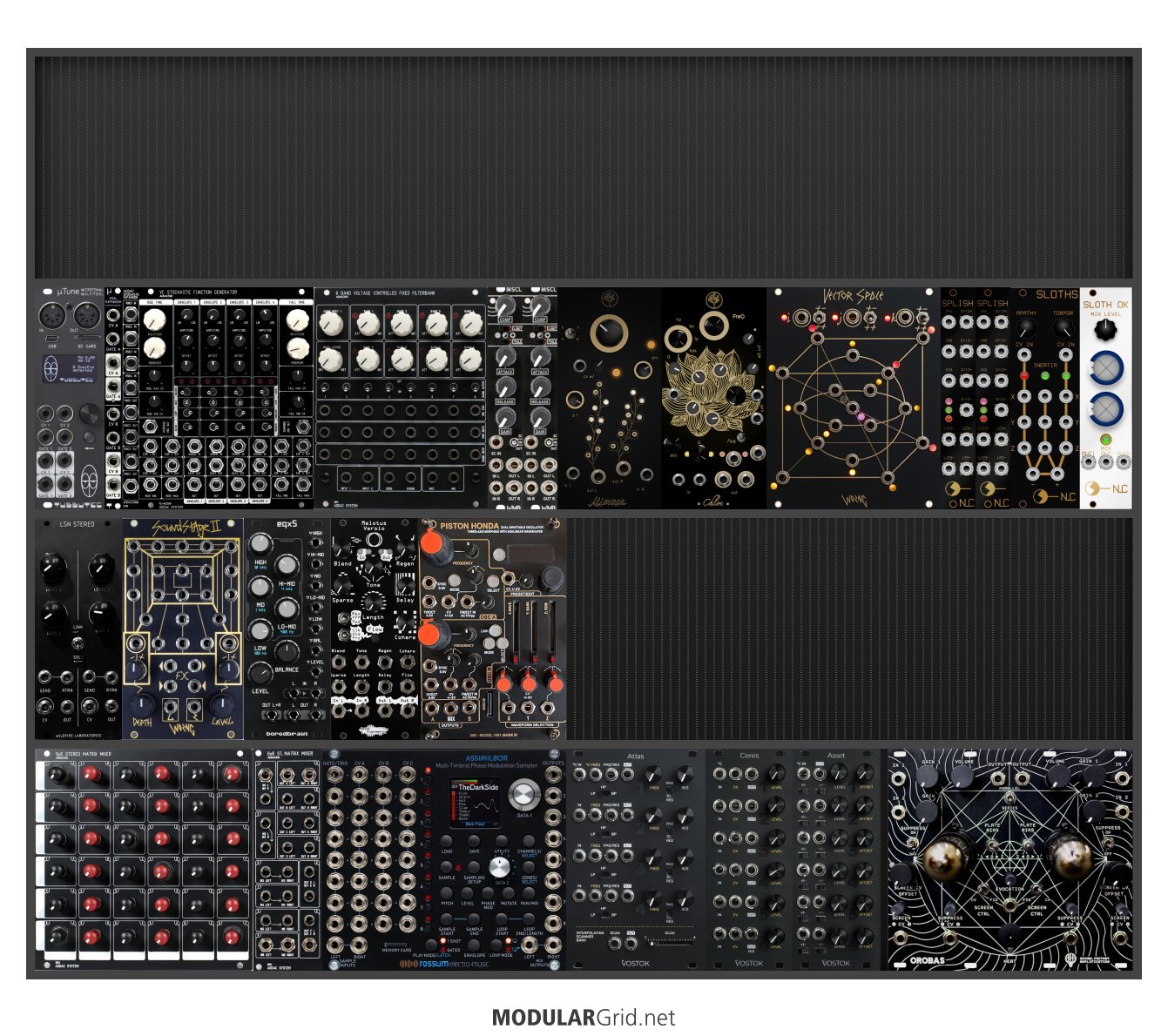
Task: Open the SoundStage II module
Action: [183, 629]
